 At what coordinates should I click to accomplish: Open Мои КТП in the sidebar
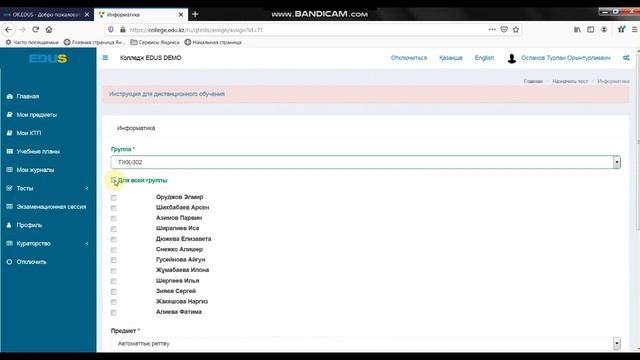tap(29, 133)
